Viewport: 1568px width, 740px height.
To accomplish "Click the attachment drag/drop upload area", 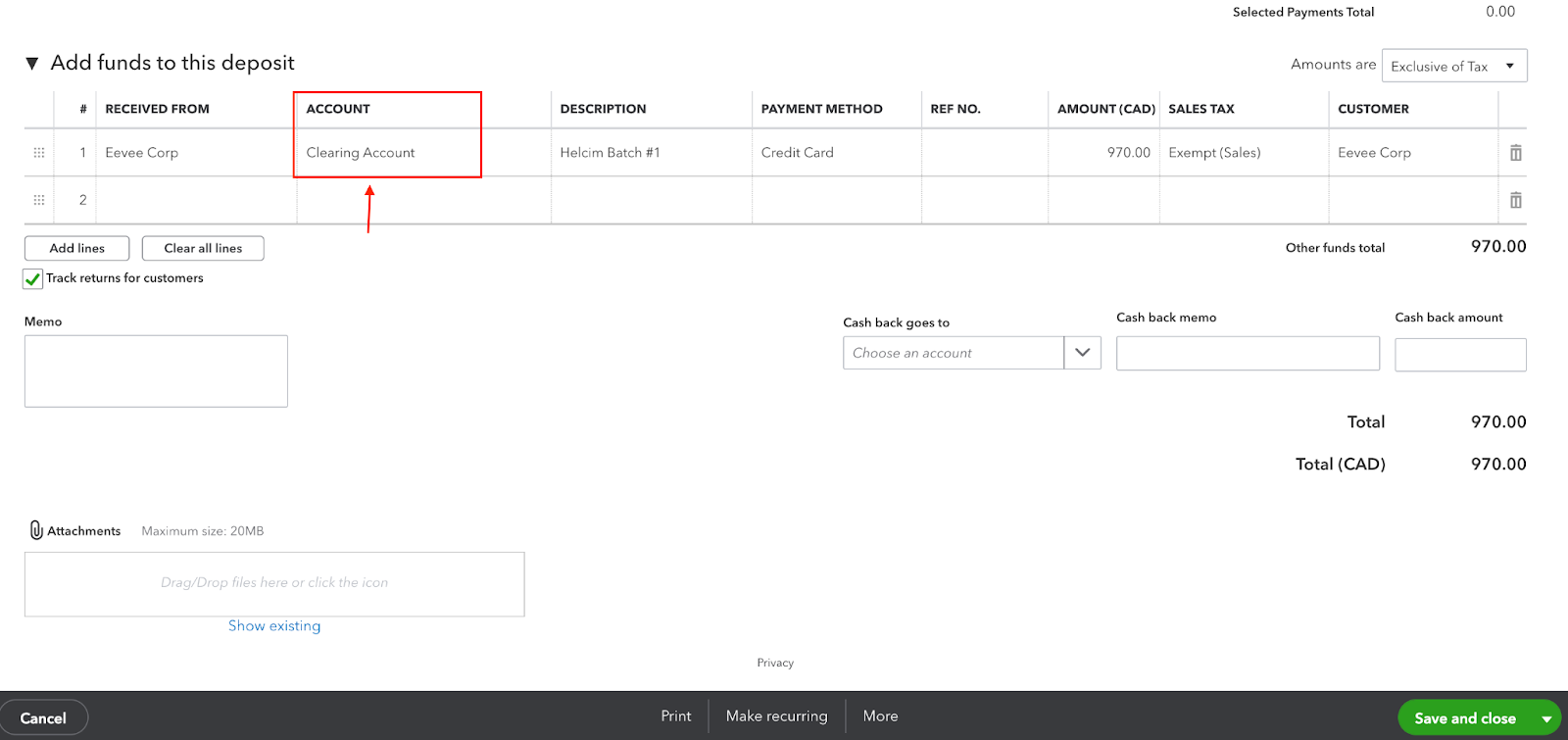I will [x=274, y=584].
